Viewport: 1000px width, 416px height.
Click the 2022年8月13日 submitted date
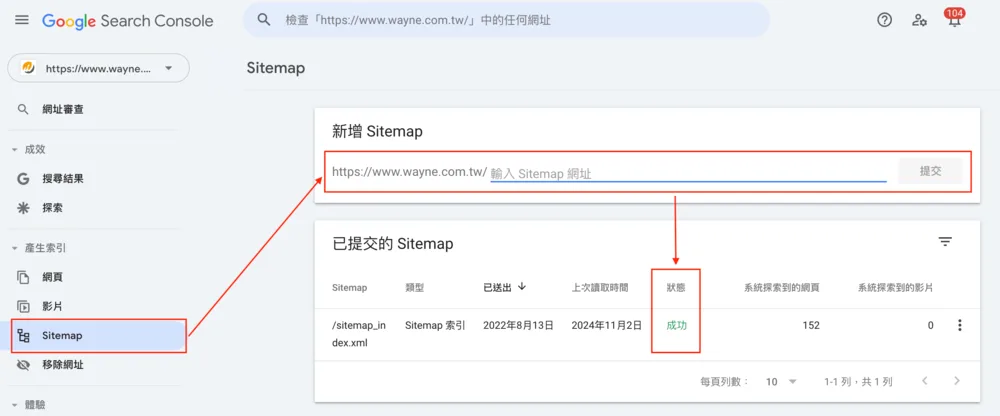pos(518,325)
